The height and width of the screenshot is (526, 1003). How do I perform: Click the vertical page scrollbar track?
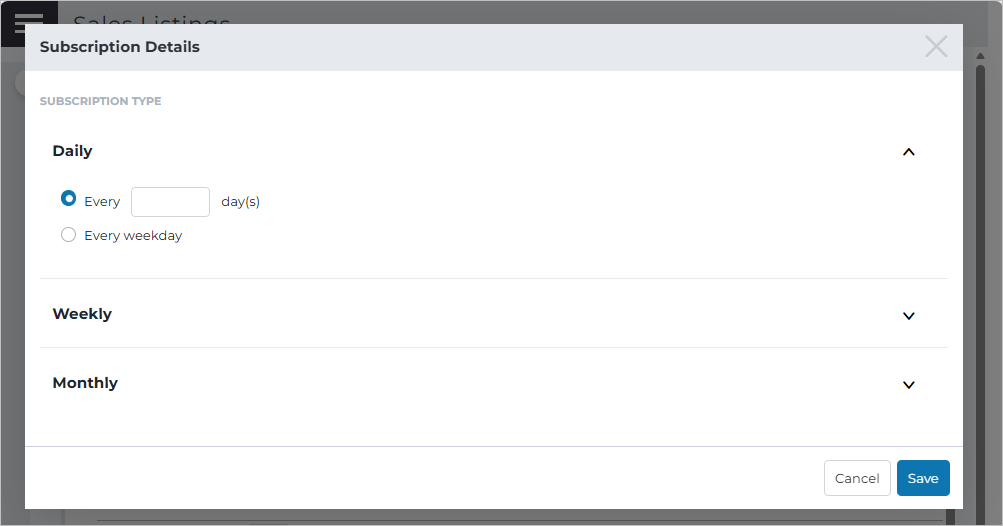pos(980,288)
